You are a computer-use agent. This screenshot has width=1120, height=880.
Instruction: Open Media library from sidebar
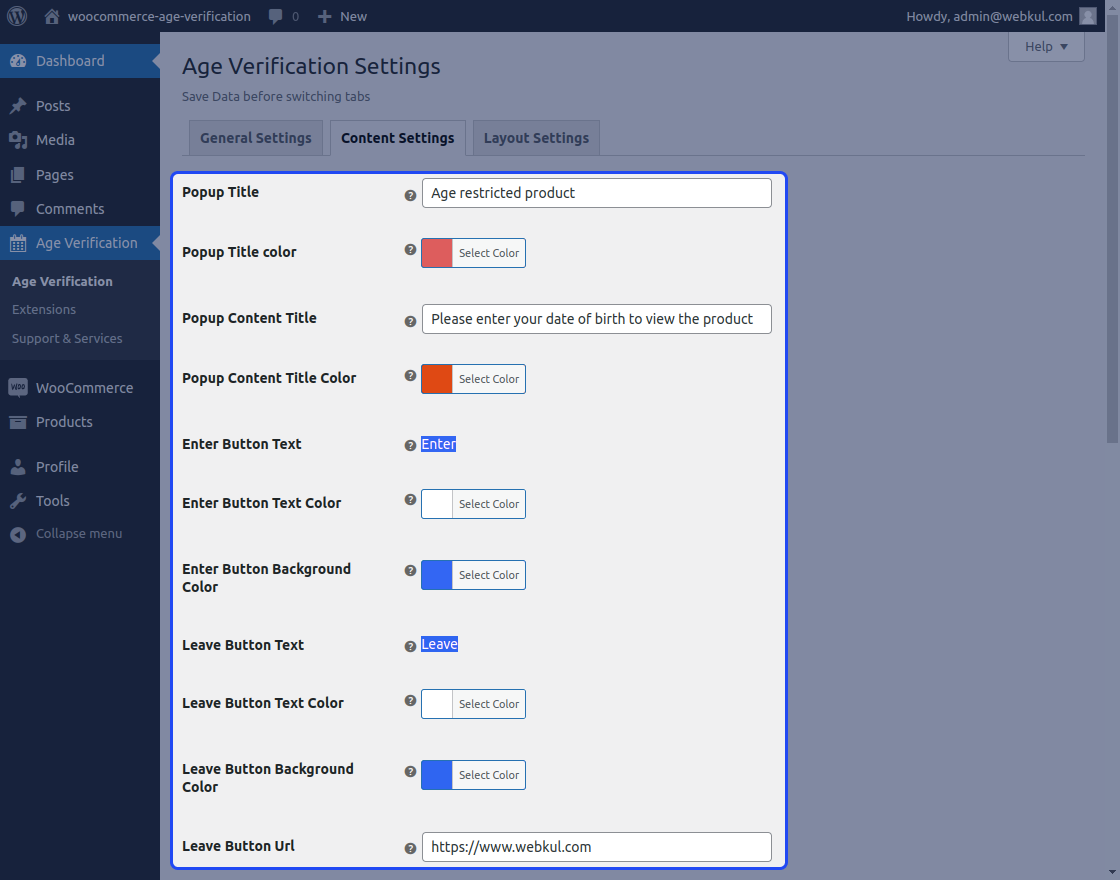pyautogui.click(x=55, y=140)
